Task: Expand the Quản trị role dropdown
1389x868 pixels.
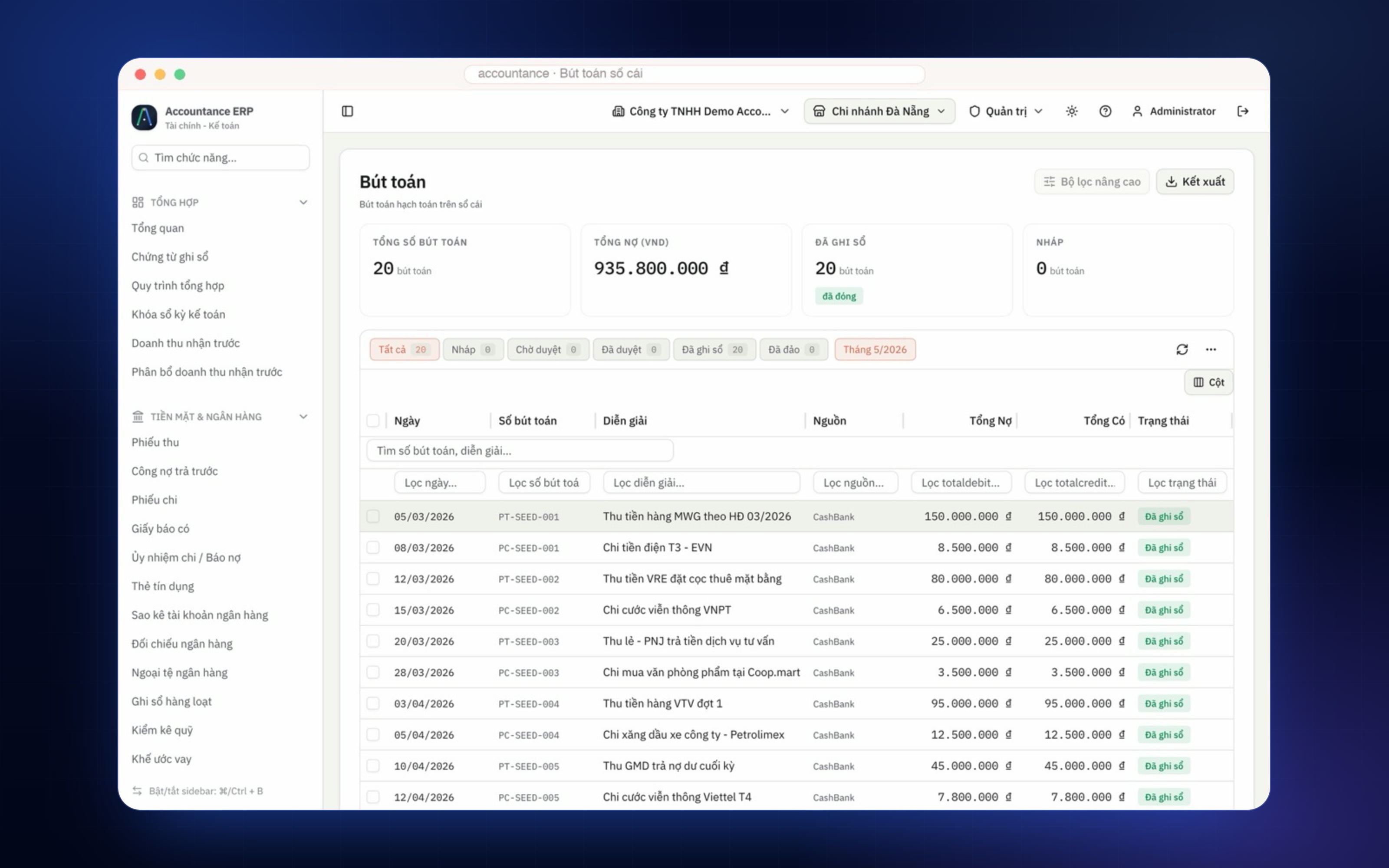Action: click(1006, 111)
